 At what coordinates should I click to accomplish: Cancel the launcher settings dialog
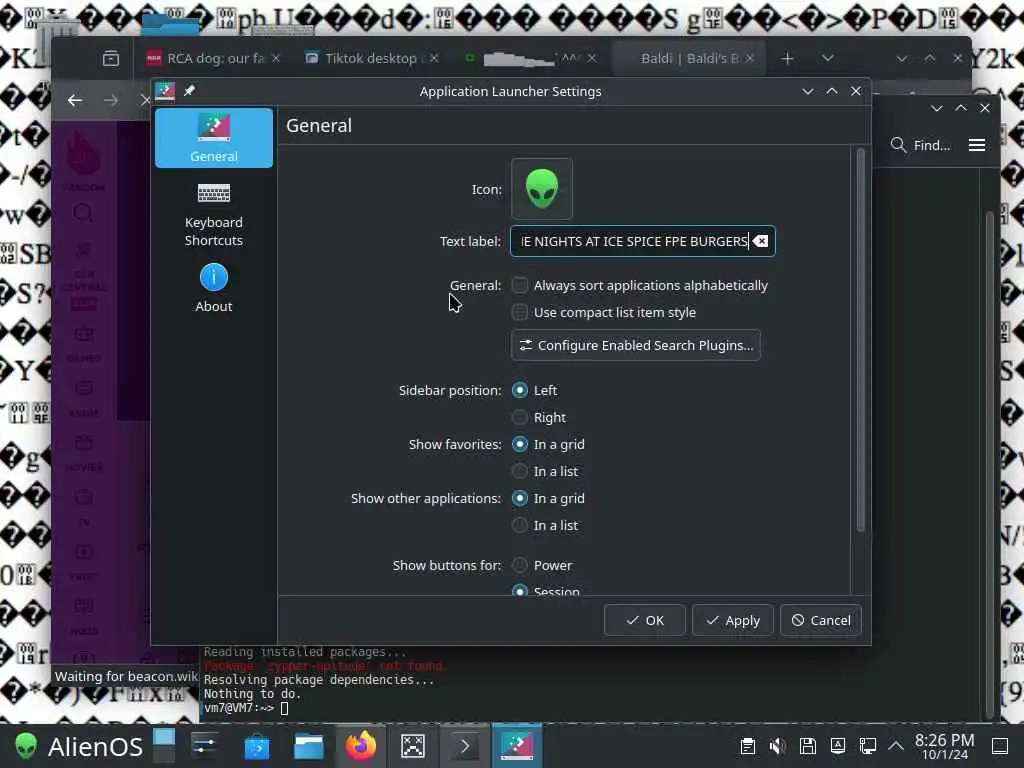coord(821,620)
